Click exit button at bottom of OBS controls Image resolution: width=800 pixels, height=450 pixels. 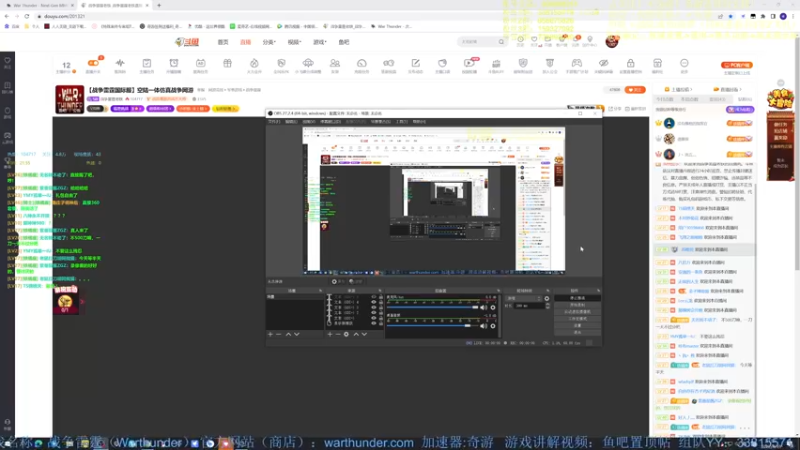click(578, 332)
